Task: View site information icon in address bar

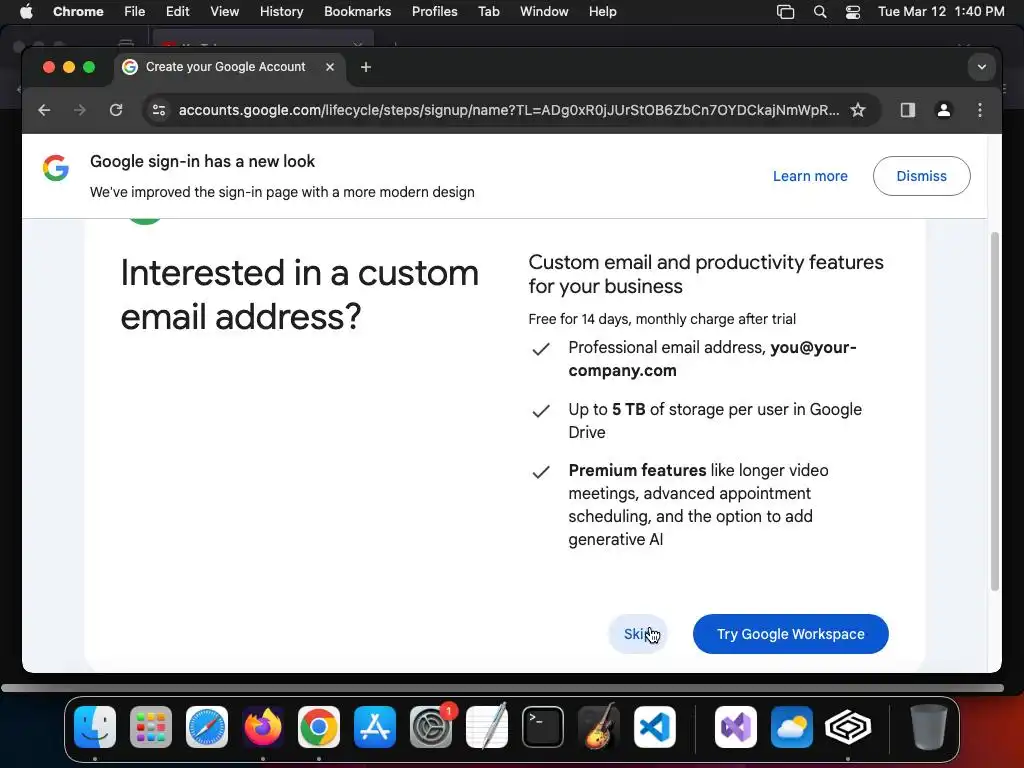Action: pos(159,110)
